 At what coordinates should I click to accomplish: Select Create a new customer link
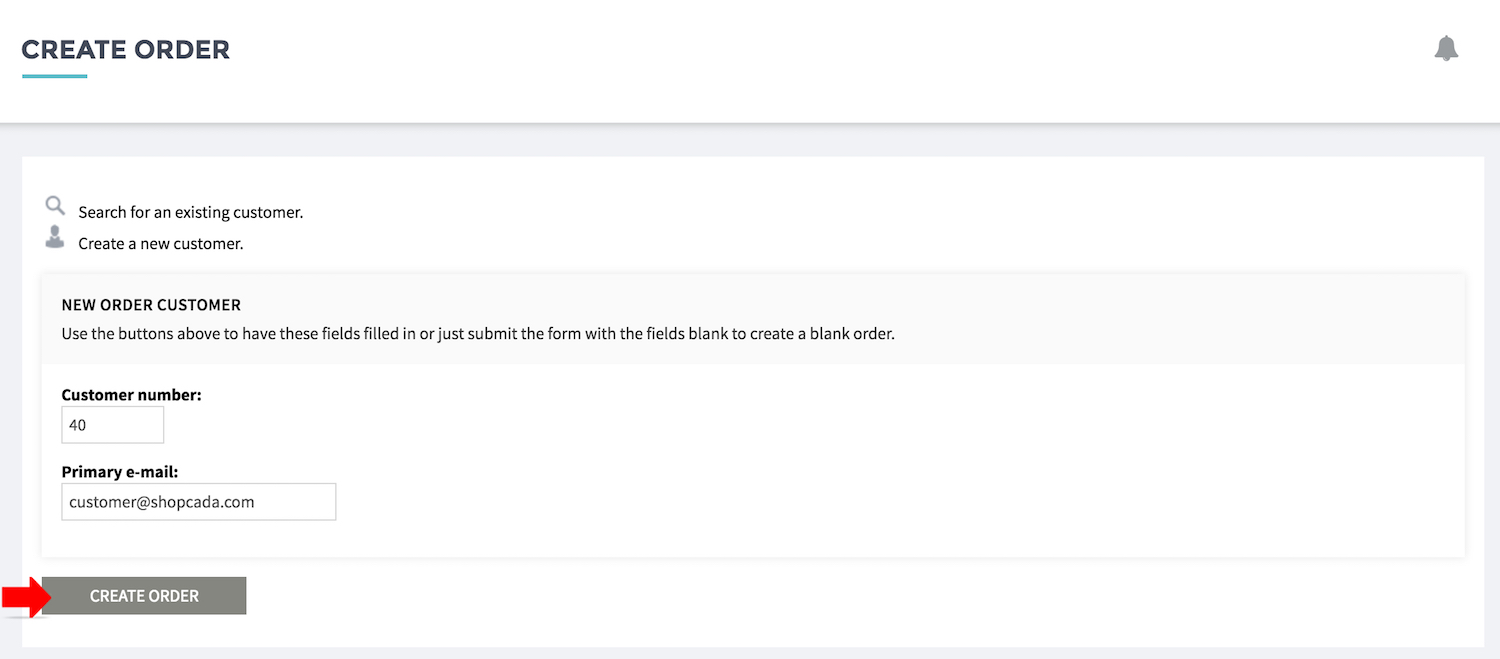click(161, 243)
